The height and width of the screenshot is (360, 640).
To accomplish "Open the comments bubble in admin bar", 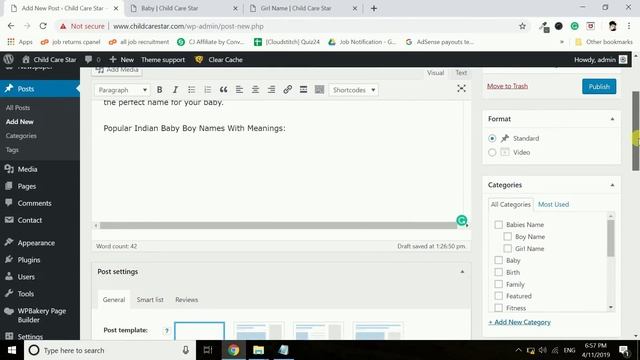I will 92,60.
